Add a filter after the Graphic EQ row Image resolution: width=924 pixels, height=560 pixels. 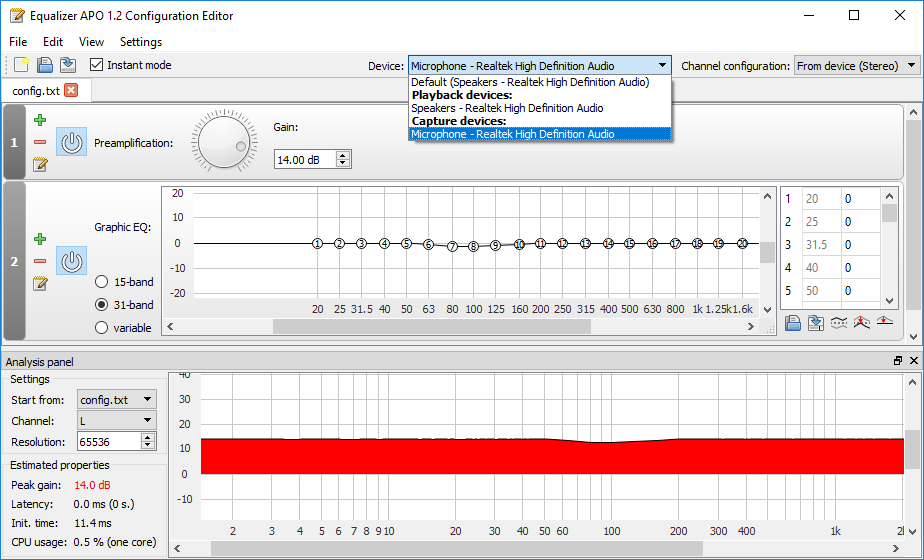tap(40, 239)
